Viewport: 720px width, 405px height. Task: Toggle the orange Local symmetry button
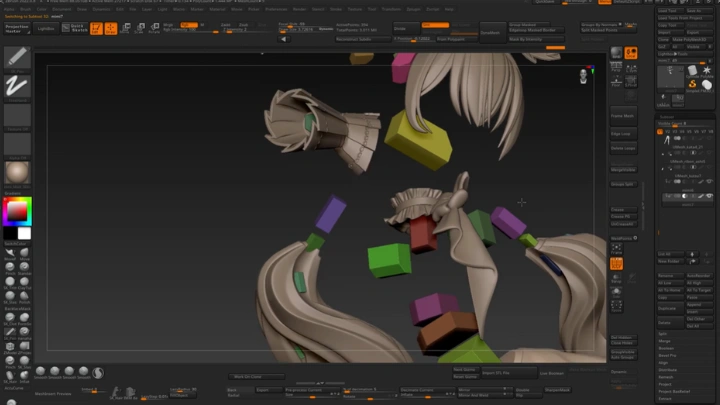[x=631, y=52]
